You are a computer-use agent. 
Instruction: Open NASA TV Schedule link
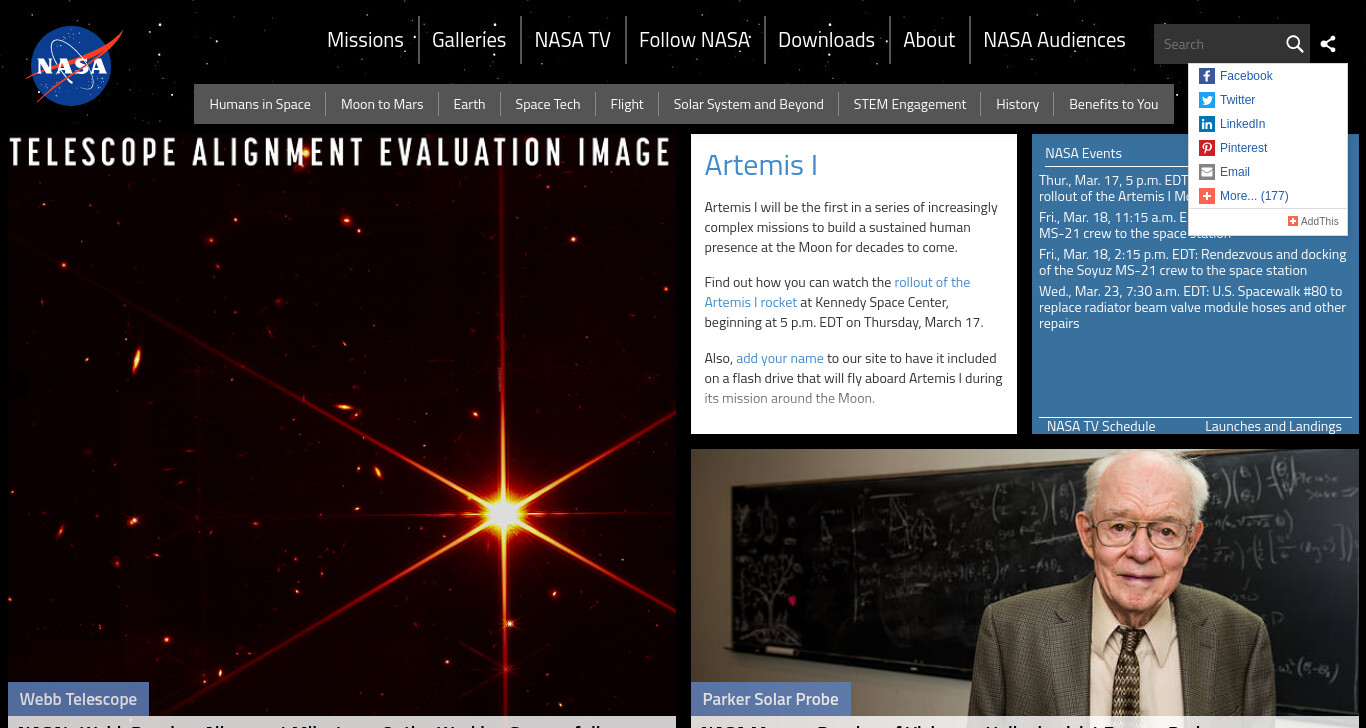click(x=1101, y=426)
